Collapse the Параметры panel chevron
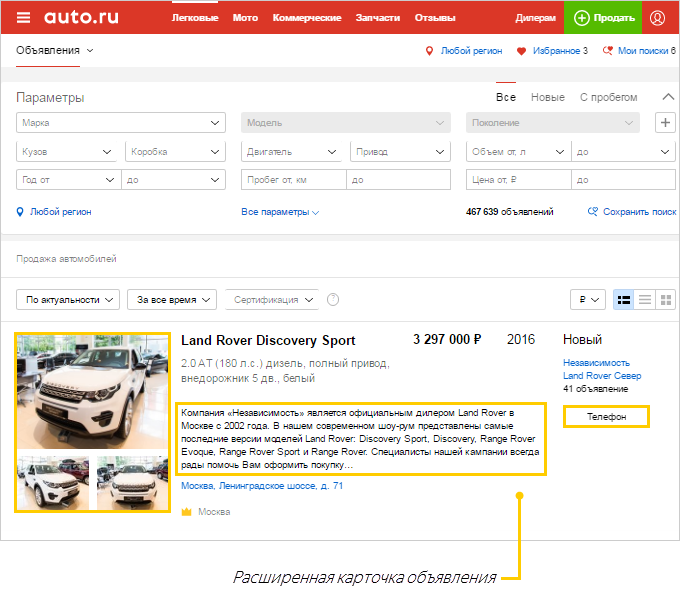680x597 pixels. (668, 97)
